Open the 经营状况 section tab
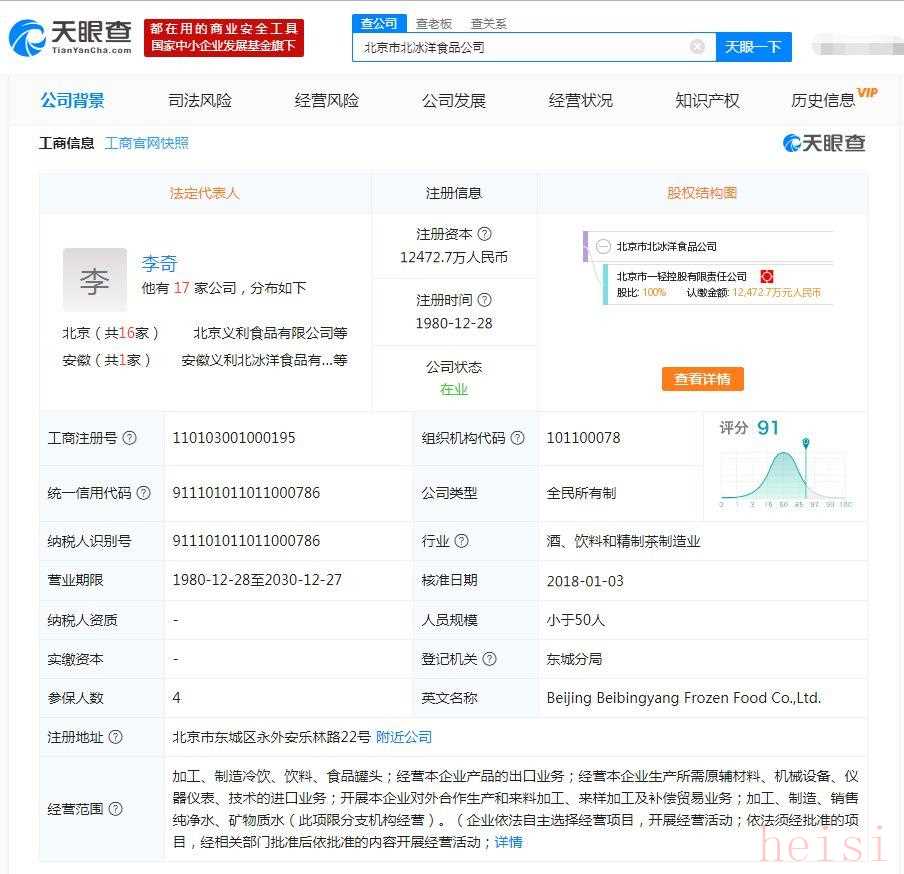The width and height of the screenshot is (904, 874). point(581,100)
